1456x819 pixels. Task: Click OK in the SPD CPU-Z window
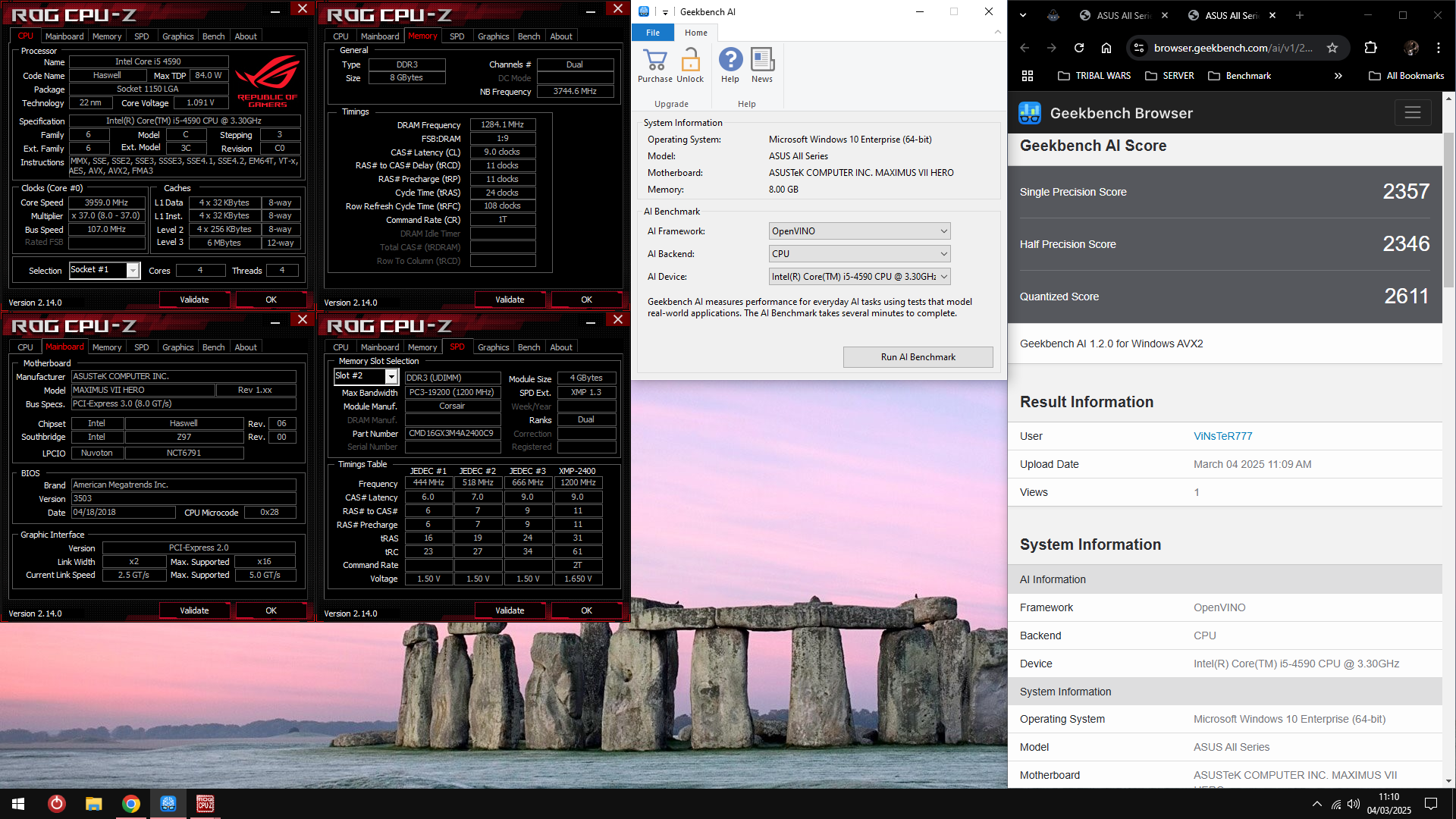(x=586, y=610)
